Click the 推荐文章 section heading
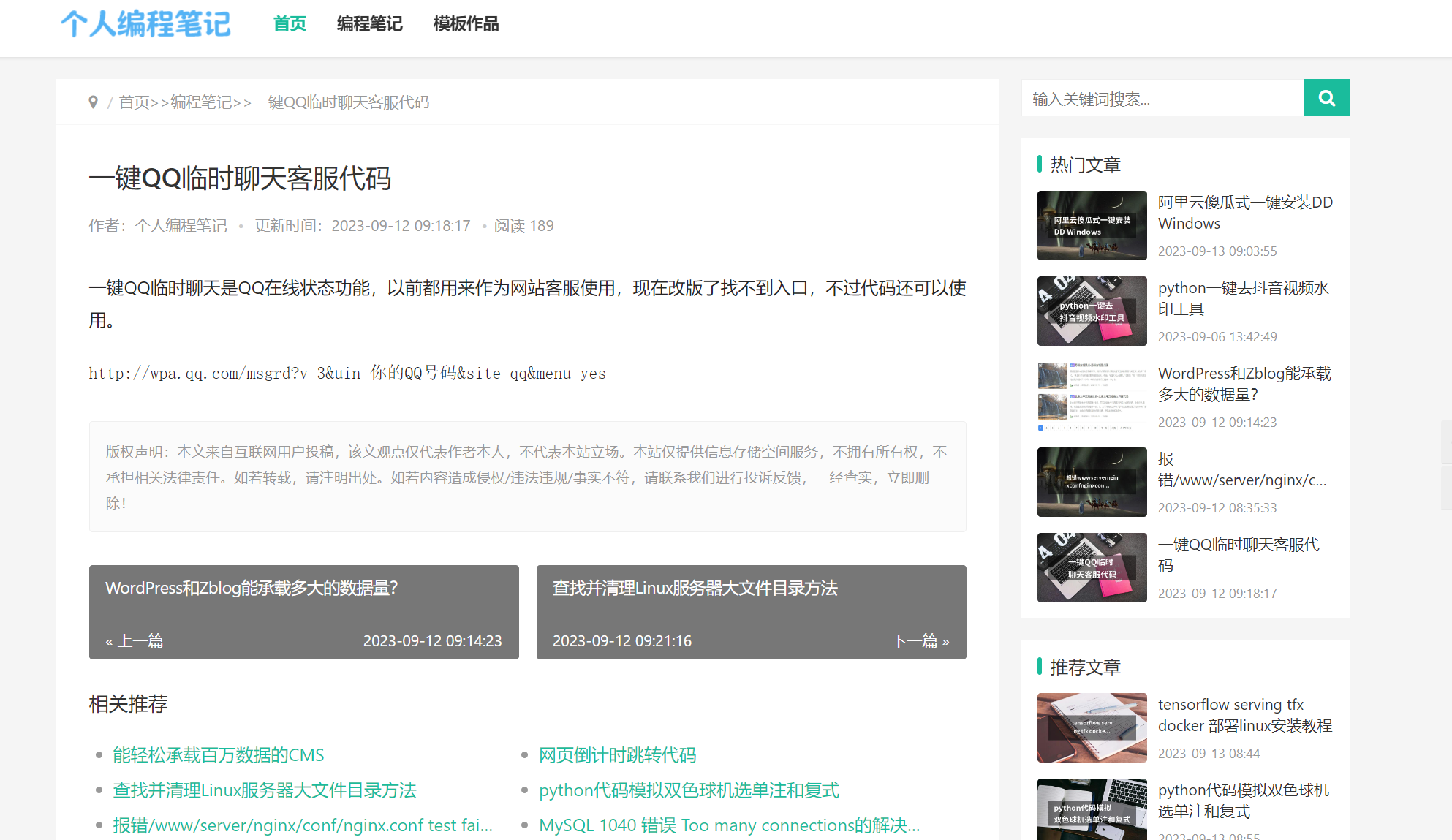Screen dimensions: 1452x840 pos(1086,667)
